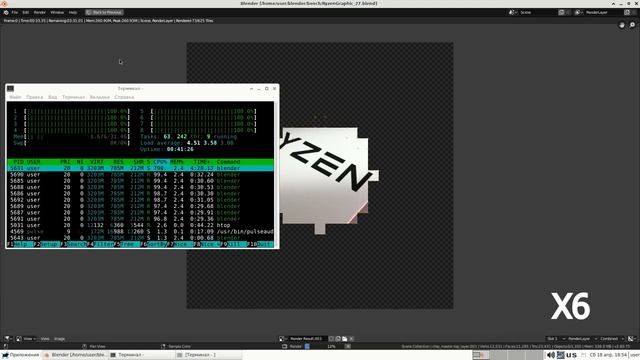The image size is (640, 360).
Task: Click the rendered Ryzen image tile
Action: [329, 180]
